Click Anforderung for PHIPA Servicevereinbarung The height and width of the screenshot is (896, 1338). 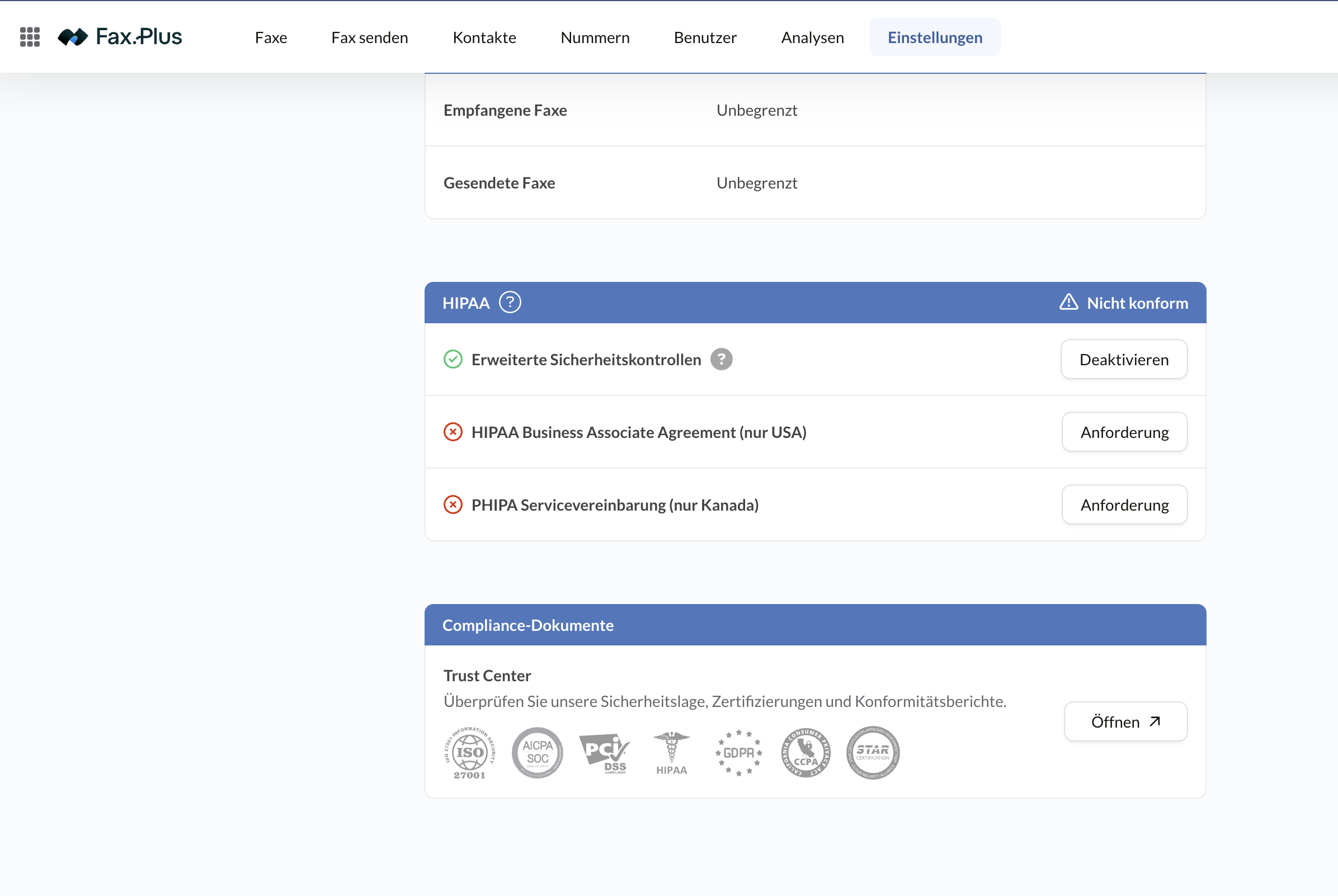(1124, 504)
